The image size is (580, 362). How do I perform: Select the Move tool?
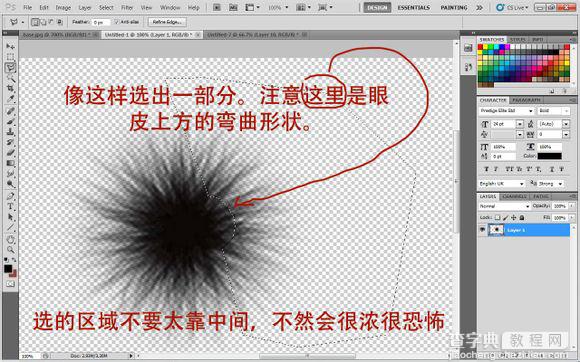10,47
